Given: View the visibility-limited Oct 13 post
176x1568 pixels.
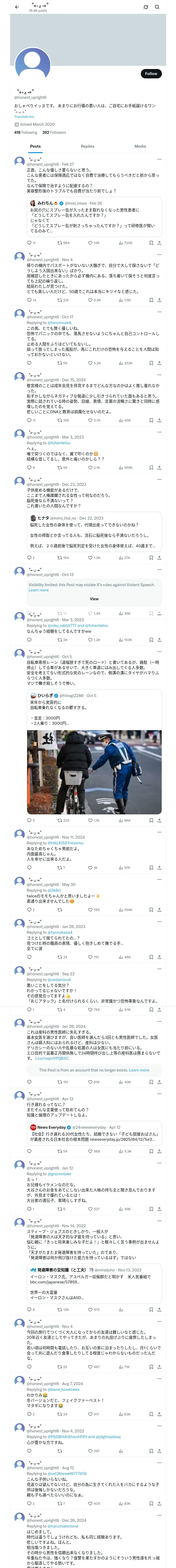Looking at the screenshot, I should 94,598.
